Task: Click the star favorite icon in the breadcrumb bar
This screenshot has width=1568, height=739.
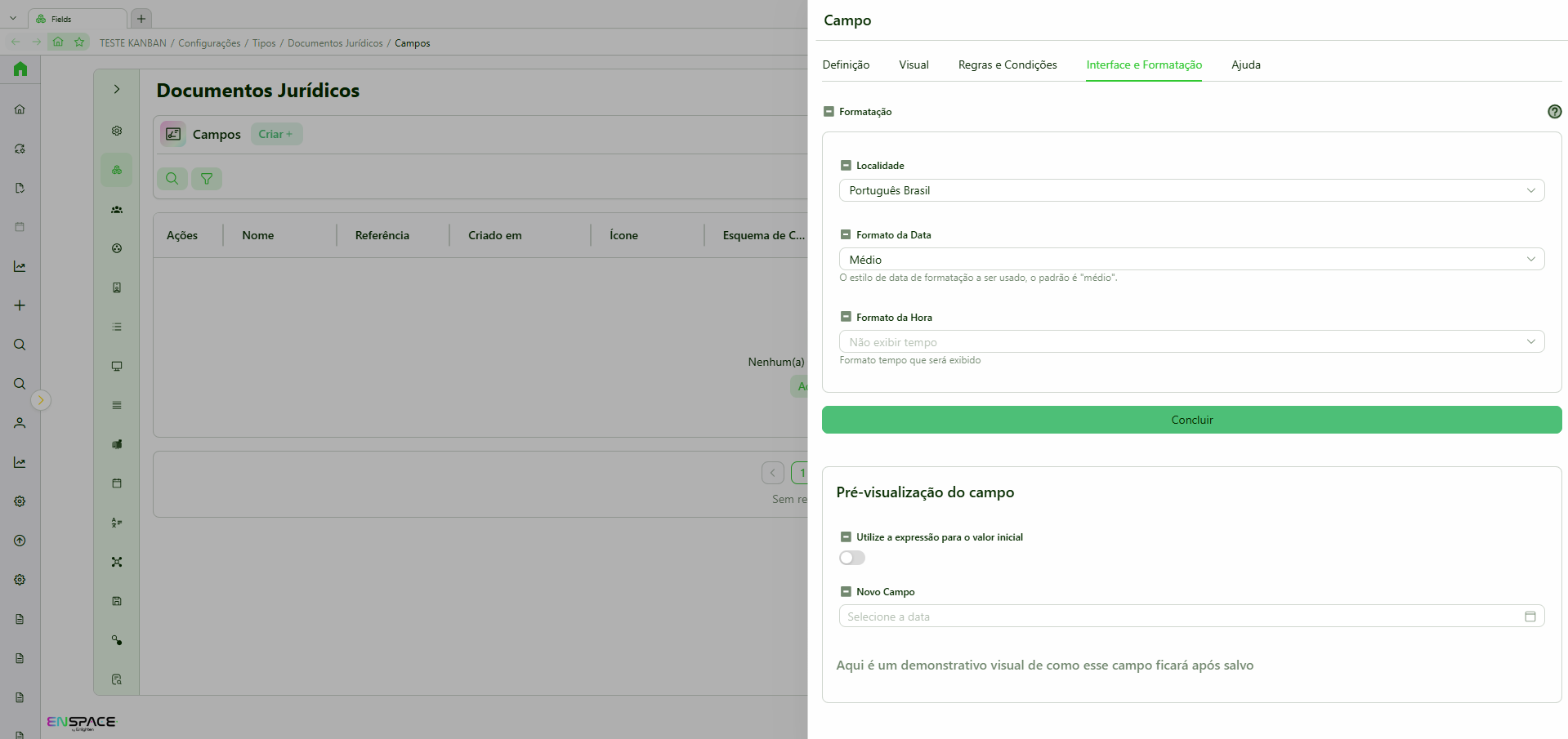Action: click(79, 42)
